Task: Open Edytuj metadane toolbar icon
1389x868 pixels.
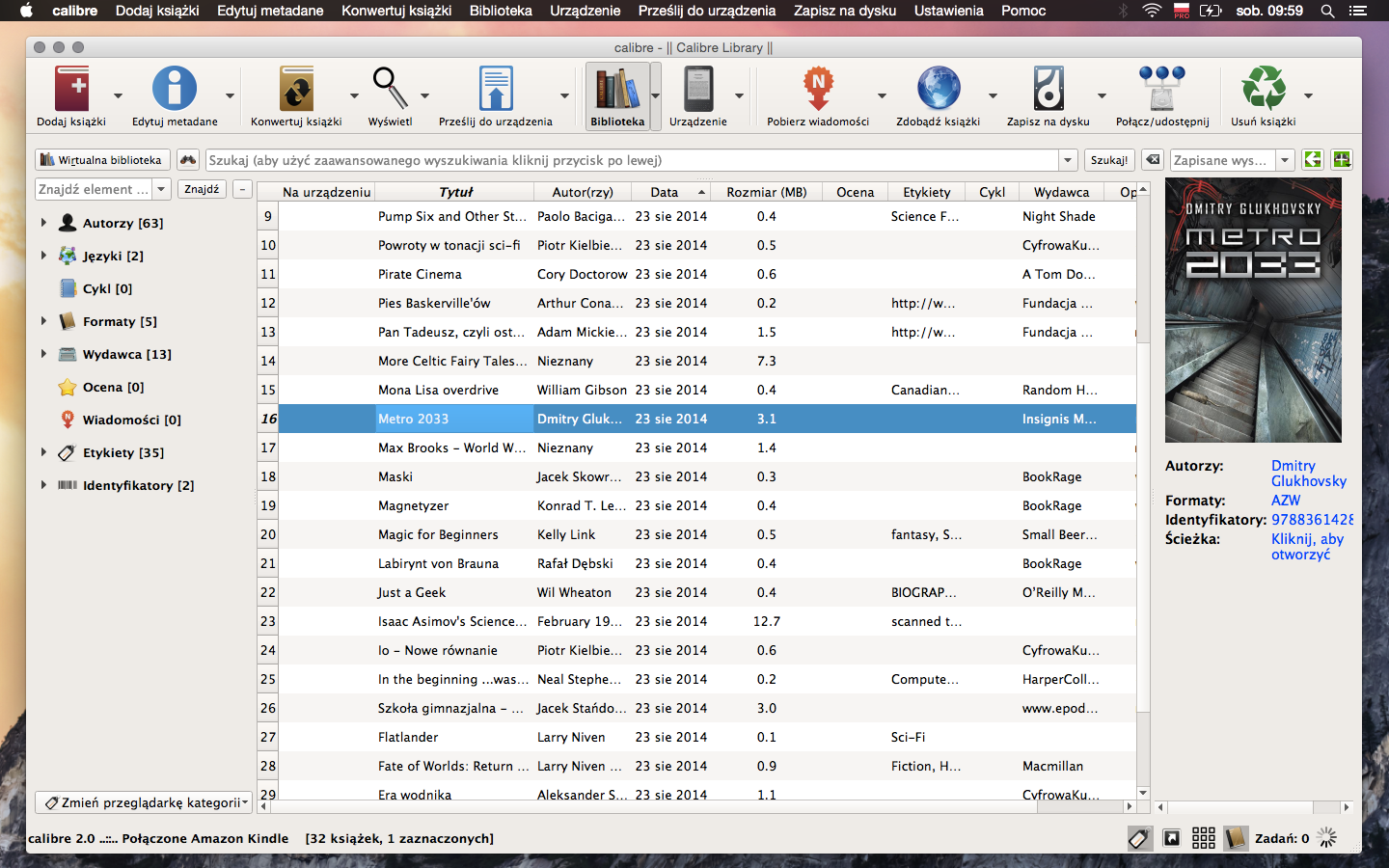Action: 175,89
